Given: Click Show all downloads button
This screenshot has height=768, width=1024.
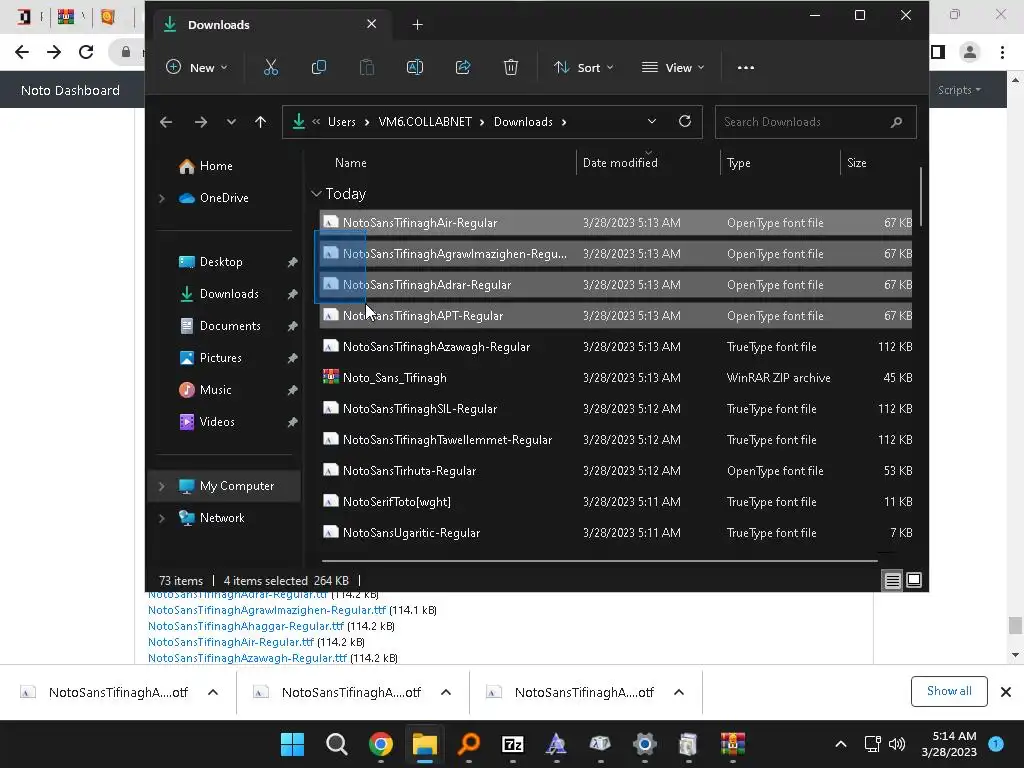Looking at the screenshot, I should [949, 691].
